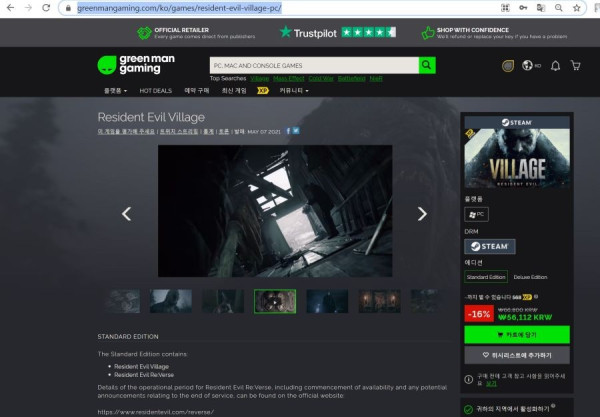Go back using the browser back arrow
Screen dimensions: 600x417
(10, 8)
